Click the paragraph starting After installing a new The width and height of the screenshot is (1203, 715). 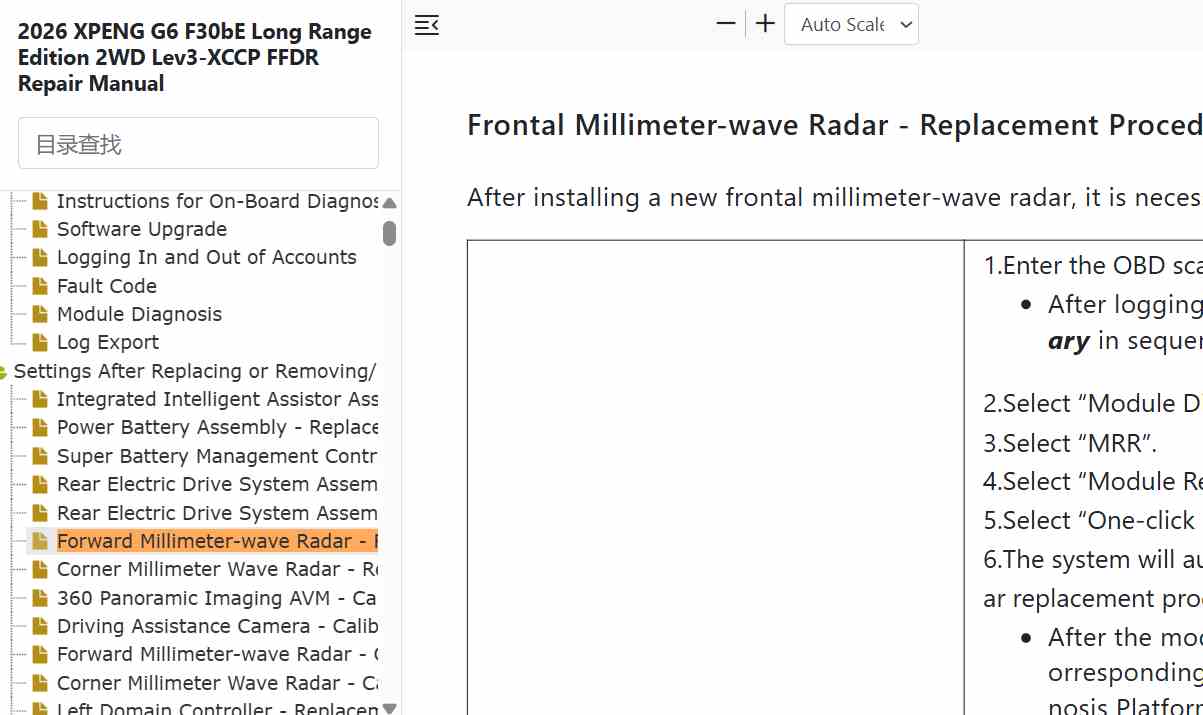click(835, 197)
